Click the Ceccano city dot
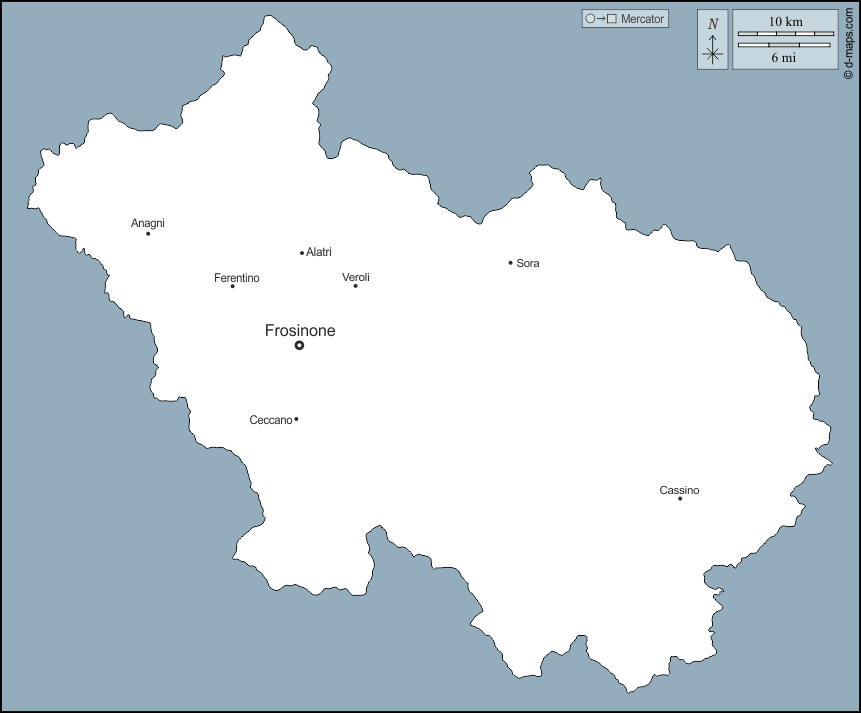Image resolution: width=861 pixels, height=713 pixels. 296,419
